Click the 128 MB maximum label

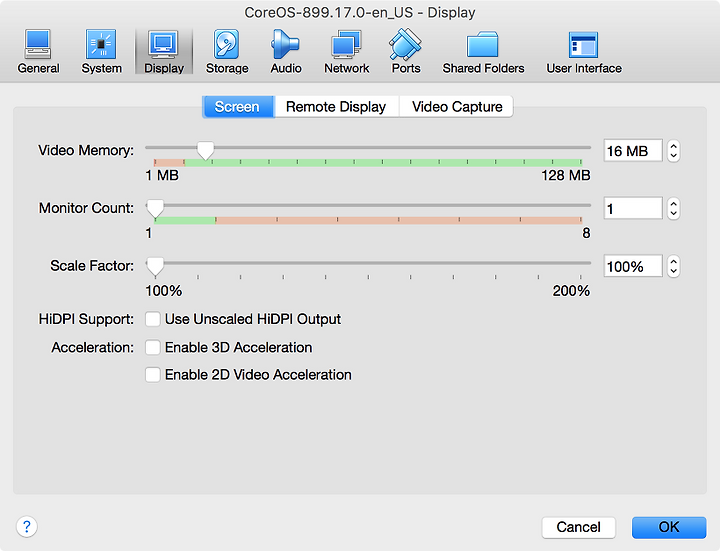pos(565,175)
